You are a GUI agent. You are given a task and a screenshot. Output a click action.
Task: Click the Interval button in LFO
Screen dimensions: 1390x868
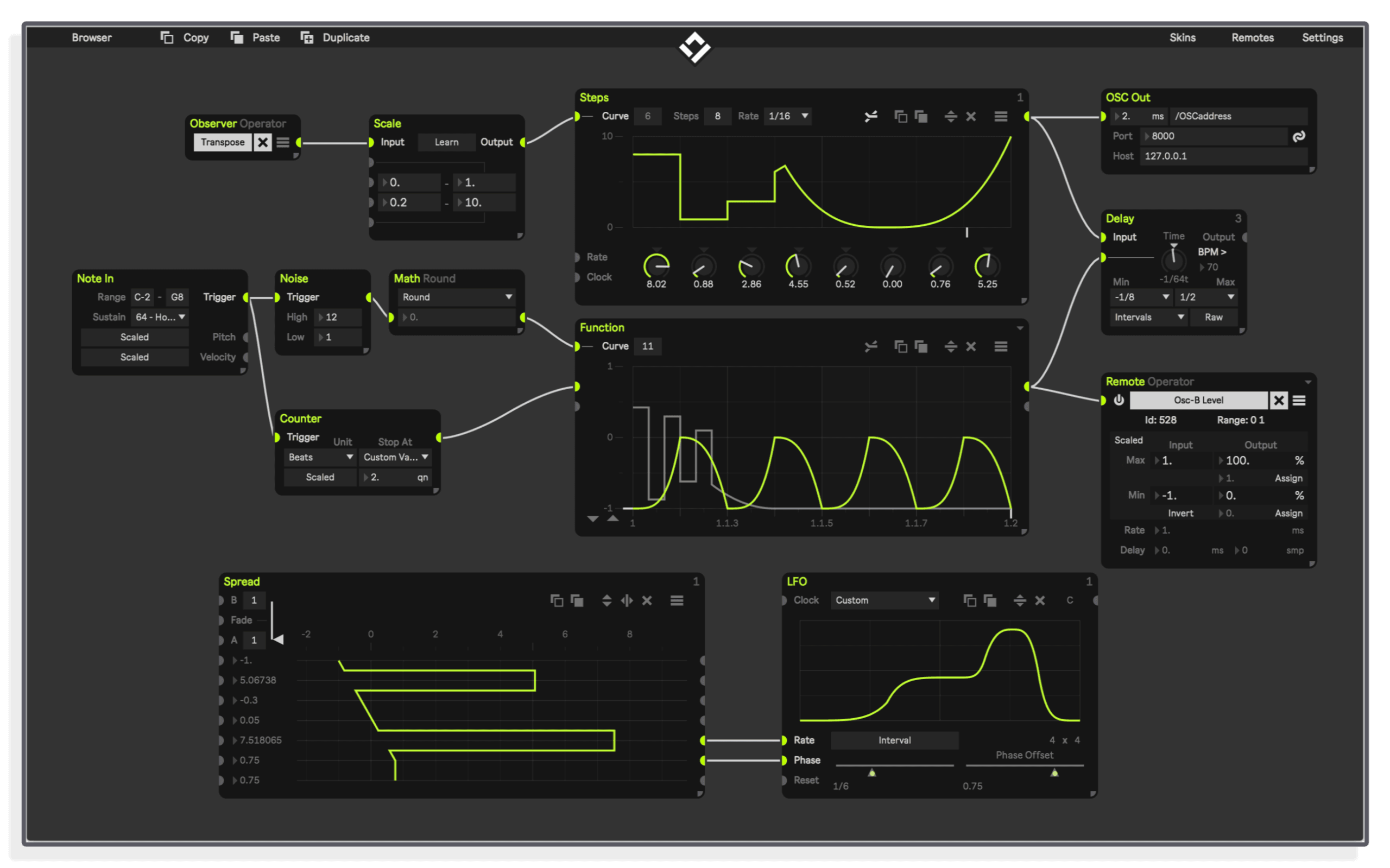point(894,740)
